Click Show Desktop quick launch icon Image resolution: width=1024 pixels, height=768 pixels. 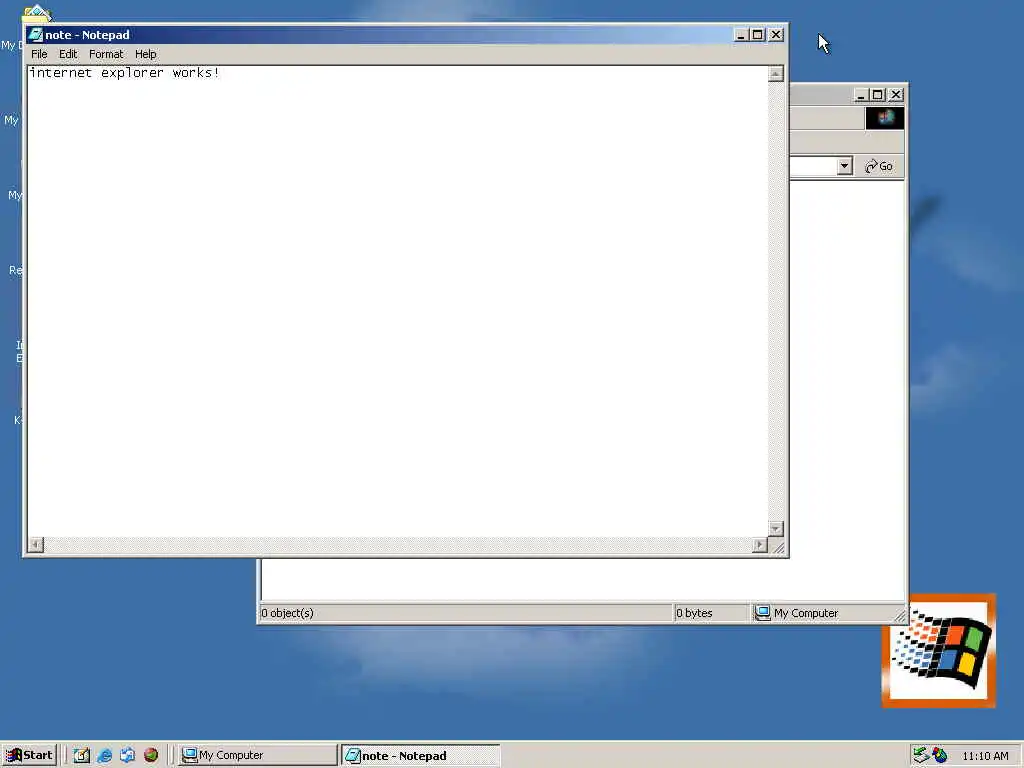tap(82, 755)
